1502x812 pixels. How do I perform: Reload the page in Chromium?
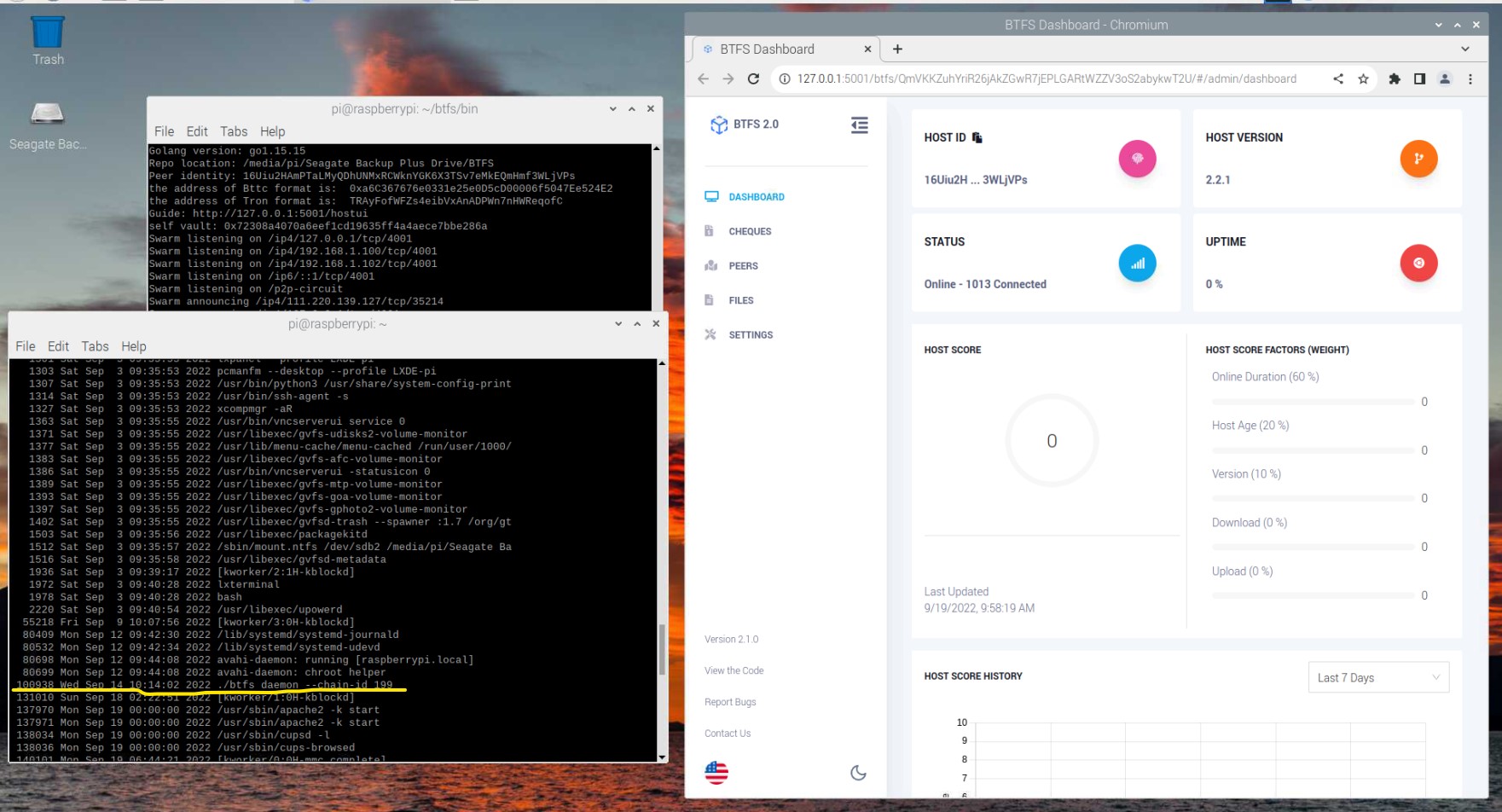[x=753, y=78]
